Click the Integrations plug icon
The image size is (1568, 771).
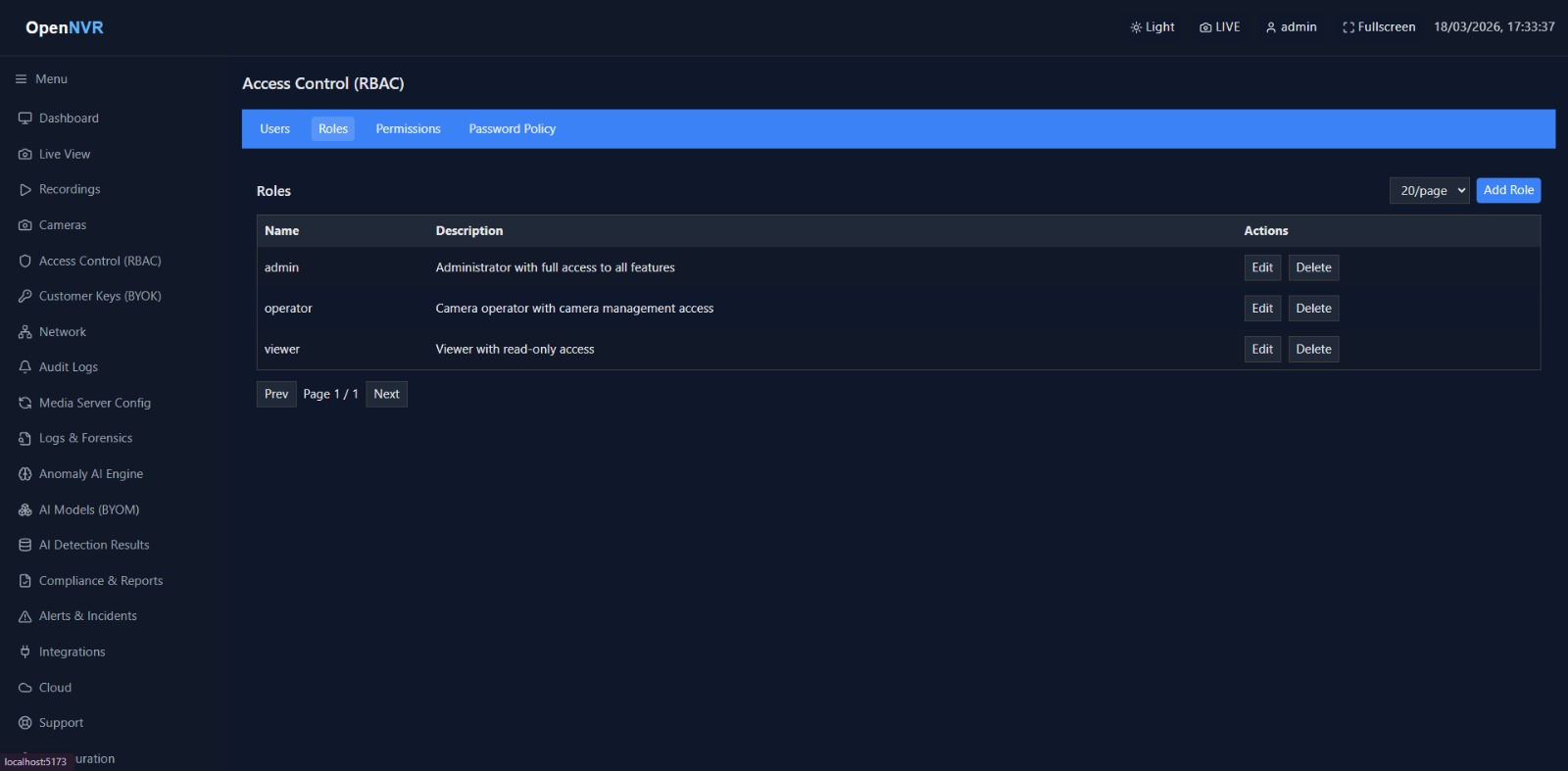click(x=25, y=652)
